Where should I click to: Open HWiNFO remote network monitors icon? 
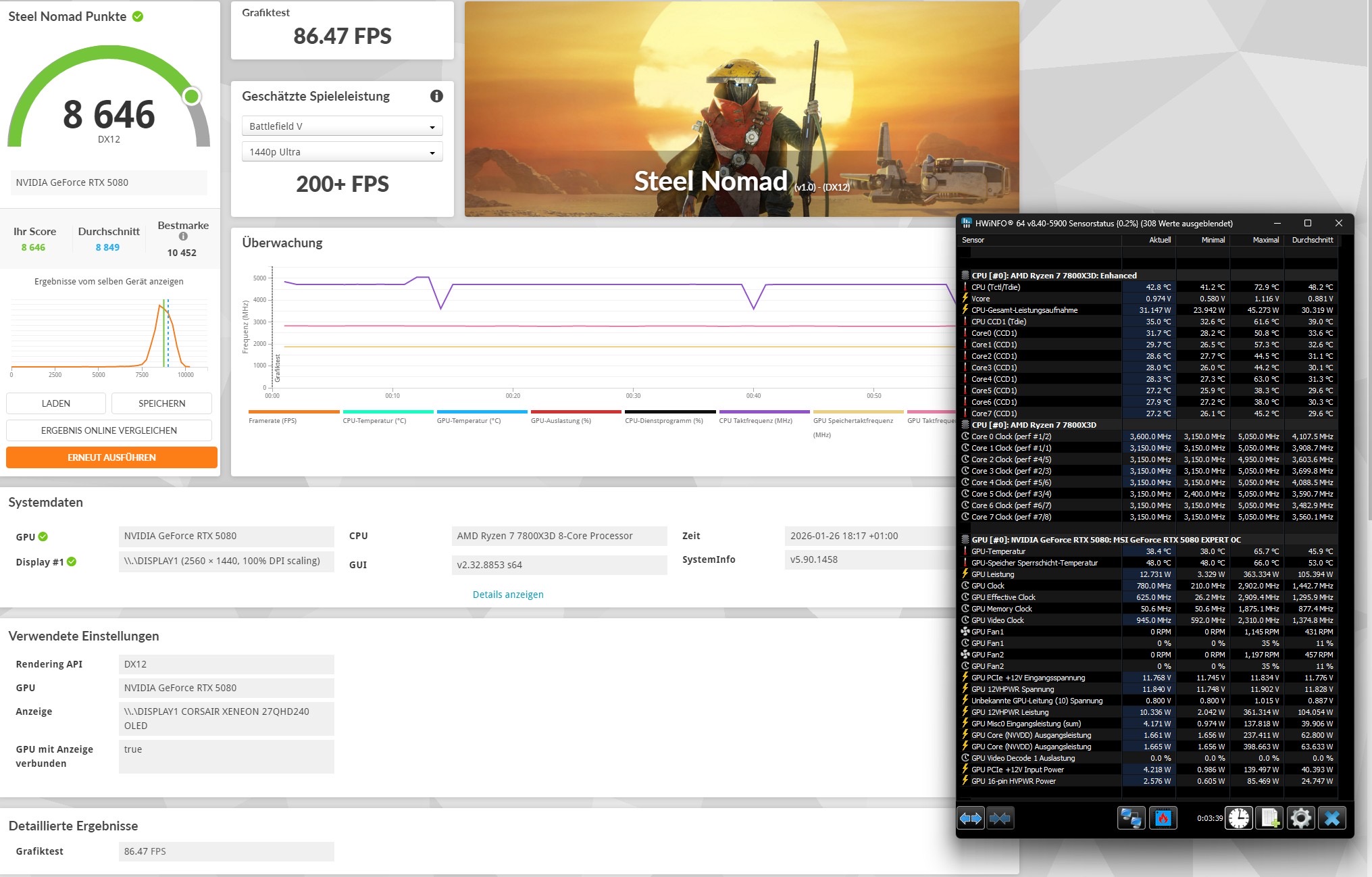1131,818
